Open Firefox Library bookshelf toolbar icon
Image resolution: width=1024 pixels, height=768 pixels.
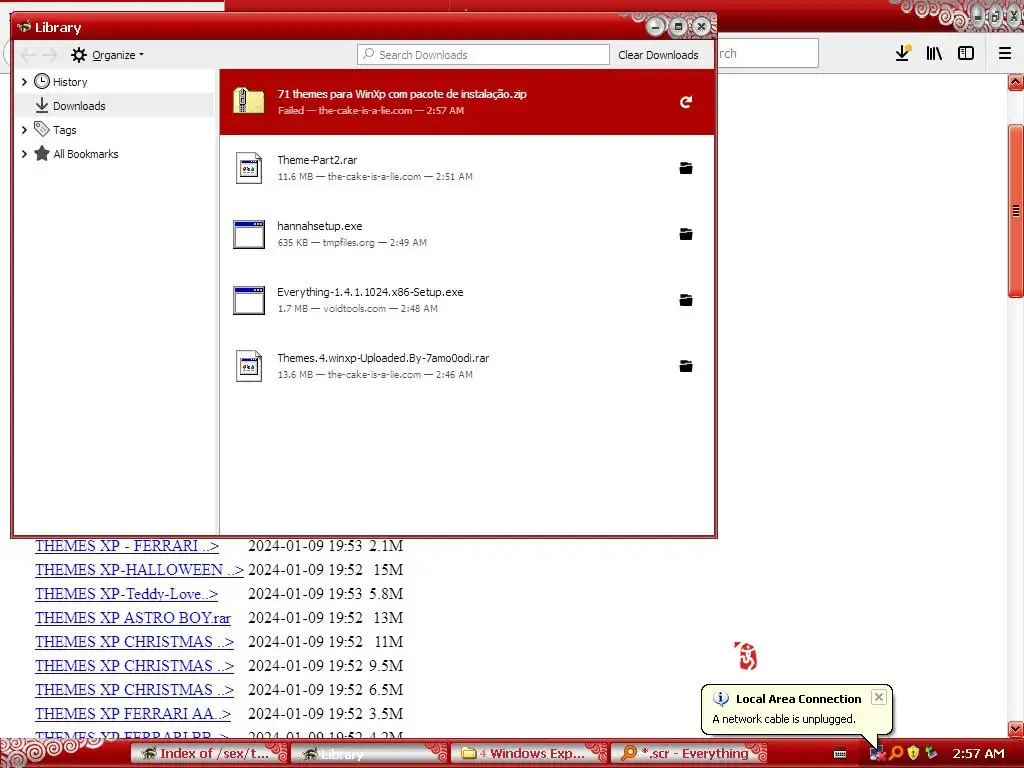(934, 54)
